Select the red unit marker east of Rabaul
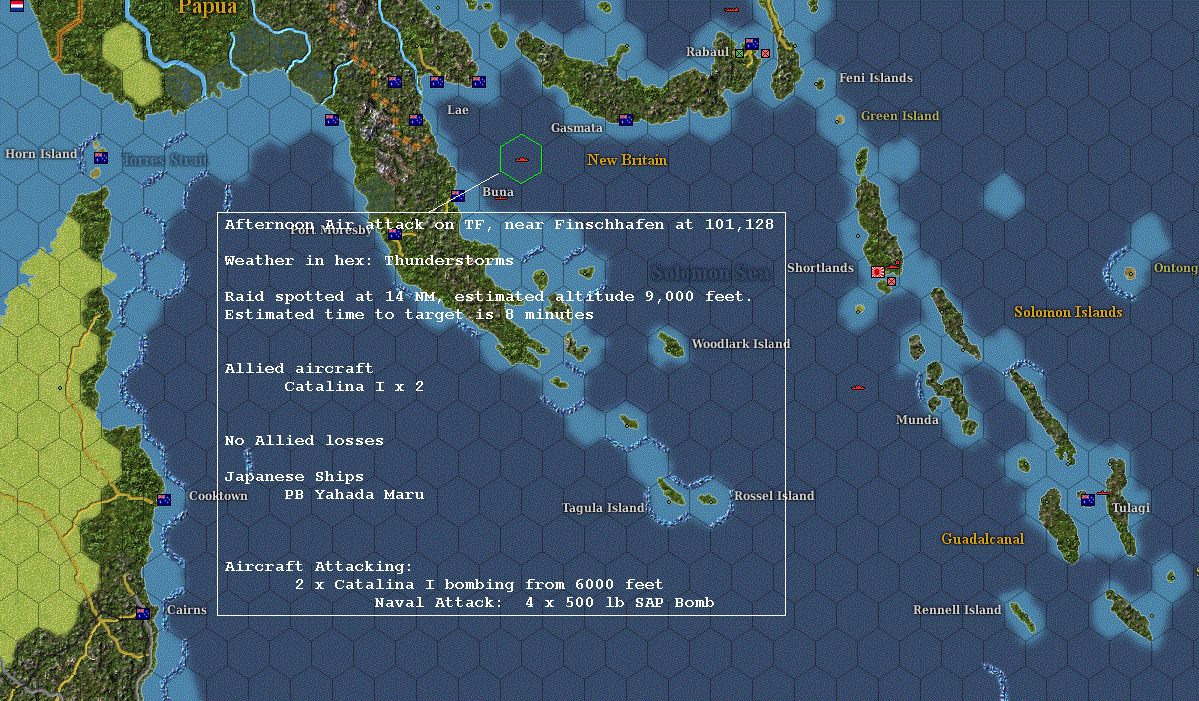Viewport: 1199px width, 701px height. (x=765, y=54)
